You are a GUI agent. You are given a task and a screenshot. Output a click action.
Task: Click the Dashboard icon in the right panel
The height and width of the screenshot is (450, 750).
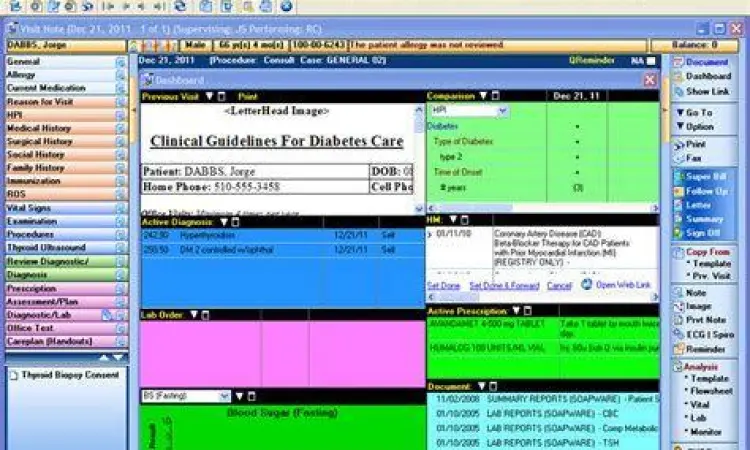(678, 77)
